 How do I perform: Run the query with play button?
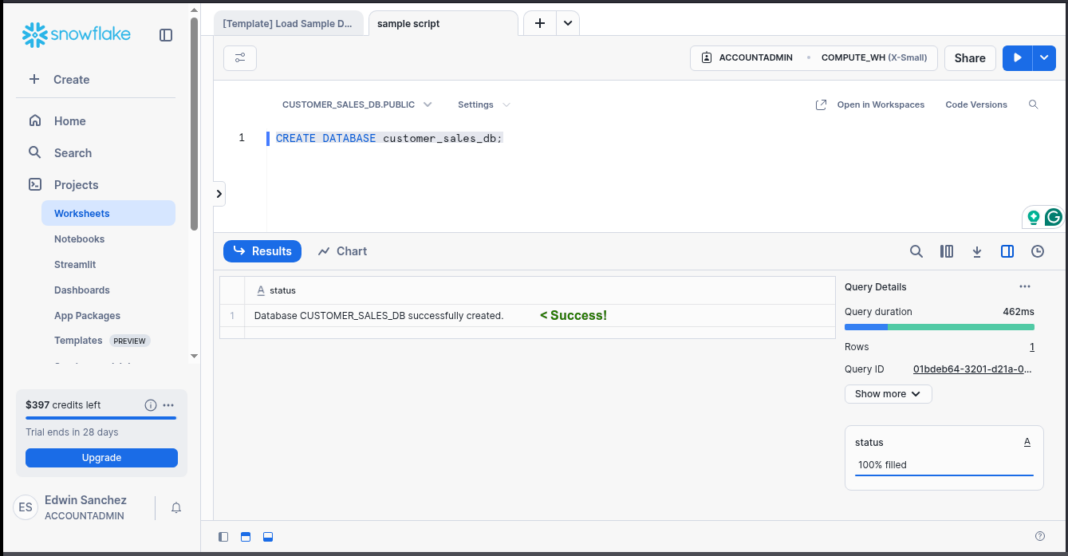pyautogui.click(x=1017, y=58)
